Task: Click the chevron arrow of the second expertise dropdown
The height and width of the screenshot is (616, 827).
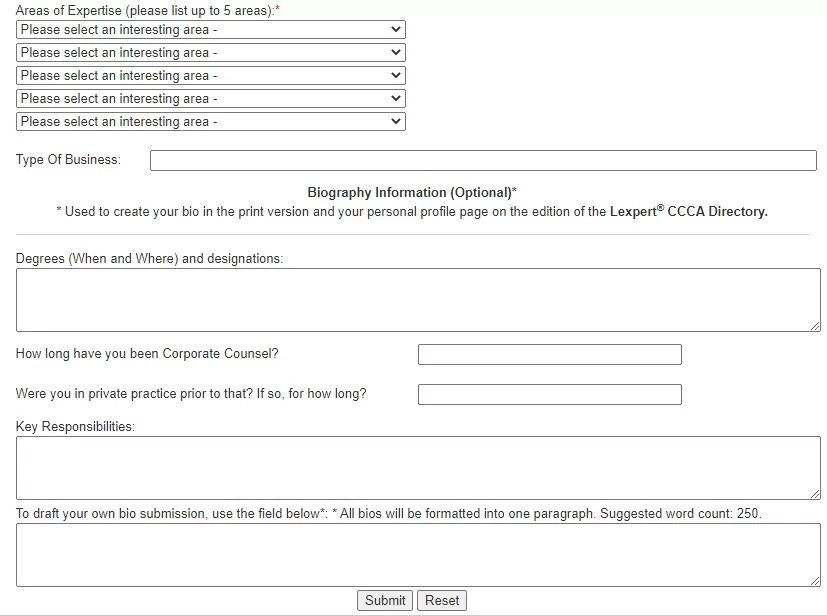Action: (396, 52)
